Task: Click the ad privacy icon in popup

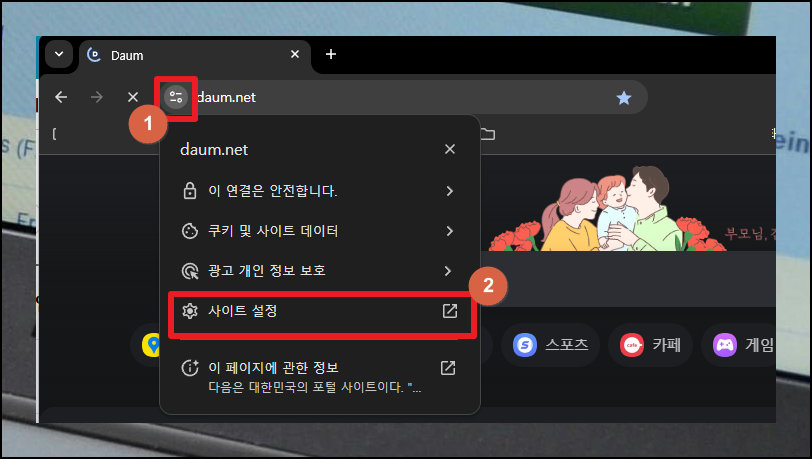Action: coord(190,270)
